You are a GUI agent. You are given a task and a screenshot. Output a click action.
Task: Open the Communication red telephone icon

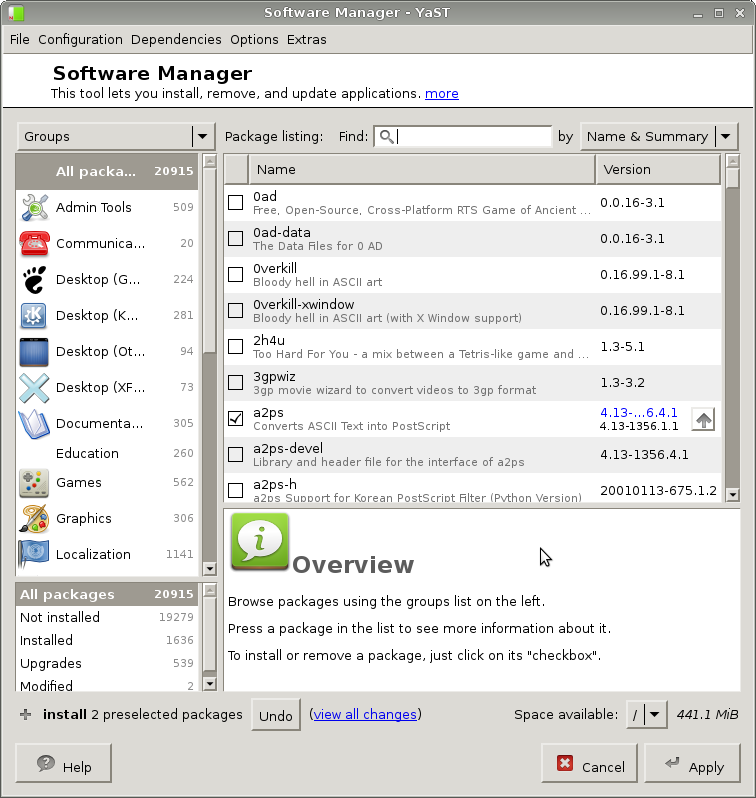click(x=34, y=243)
